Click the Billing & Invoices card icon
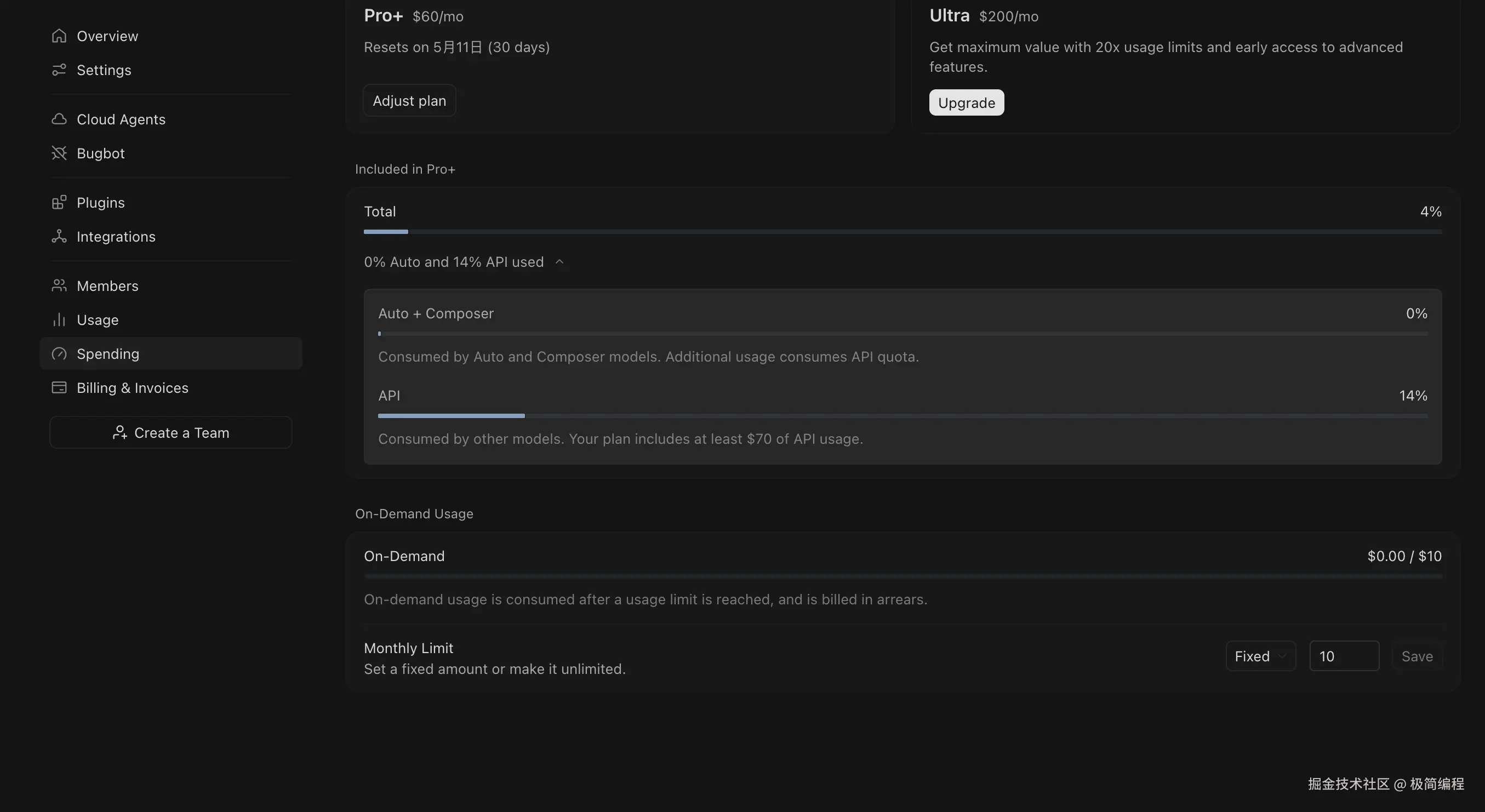This screenshot has height=812, width=1485. point(59,387)
